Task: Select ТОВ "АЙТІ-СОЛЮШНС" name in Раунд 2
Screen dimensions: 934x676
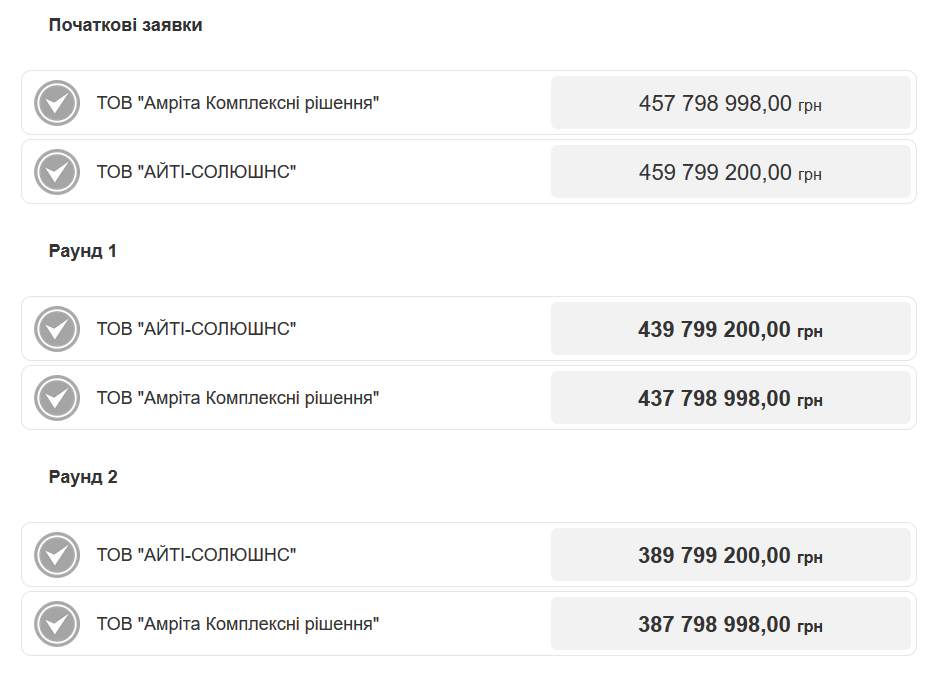Action: pyautogui.click(x=197, y=555)
